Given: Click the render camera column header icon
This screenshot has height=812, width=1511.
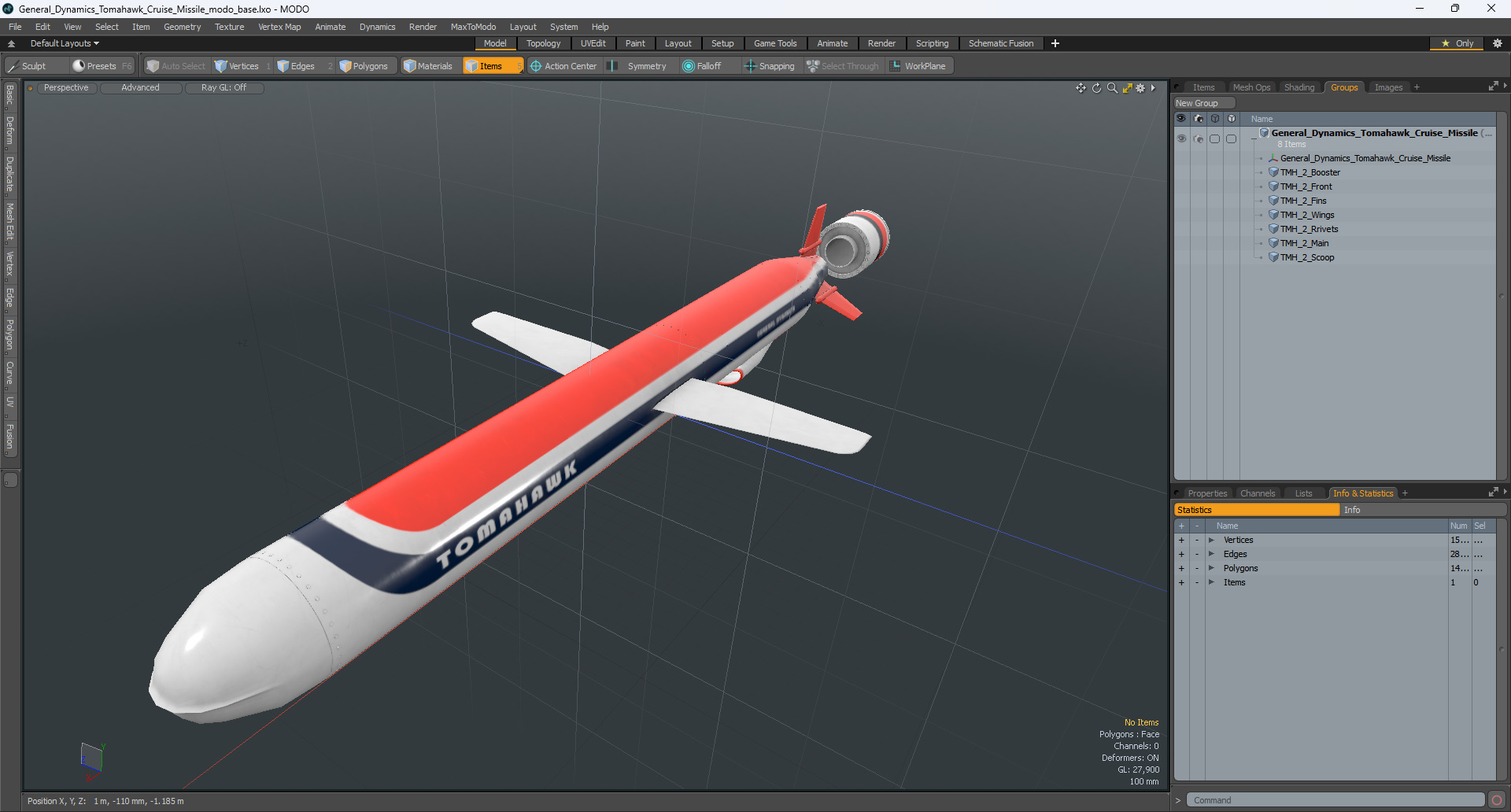Looking at the screenshot, I should [1198, 119].
